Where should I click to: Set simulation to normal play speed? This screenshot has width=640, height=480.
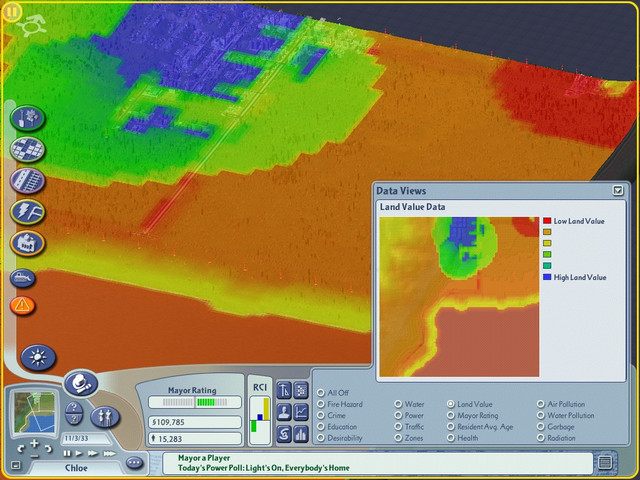click(79, 453)
